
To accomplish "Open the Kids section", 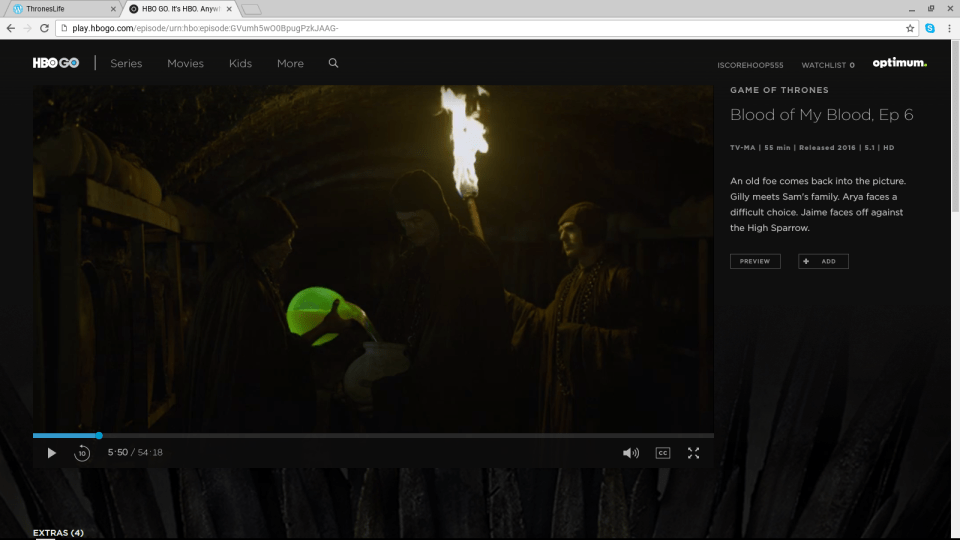I will 240,63.
